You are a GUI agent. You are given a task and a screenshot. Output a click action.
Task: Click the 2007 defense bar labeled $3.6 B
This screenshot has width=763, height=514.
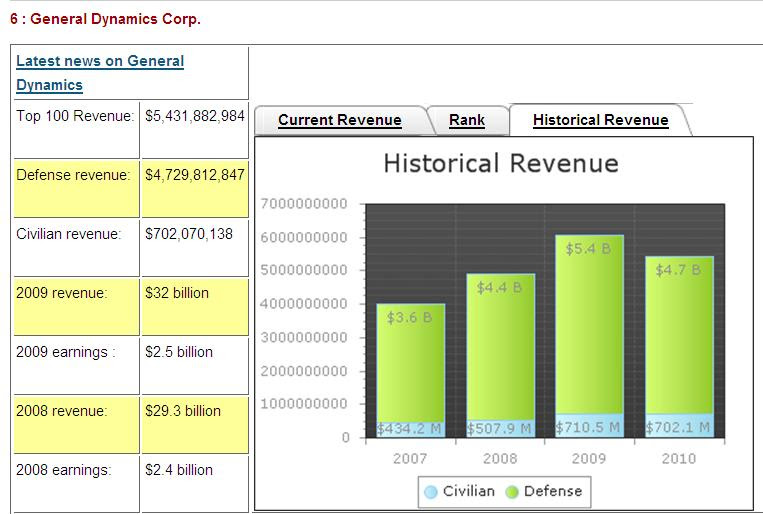click(x=411, y=363)
